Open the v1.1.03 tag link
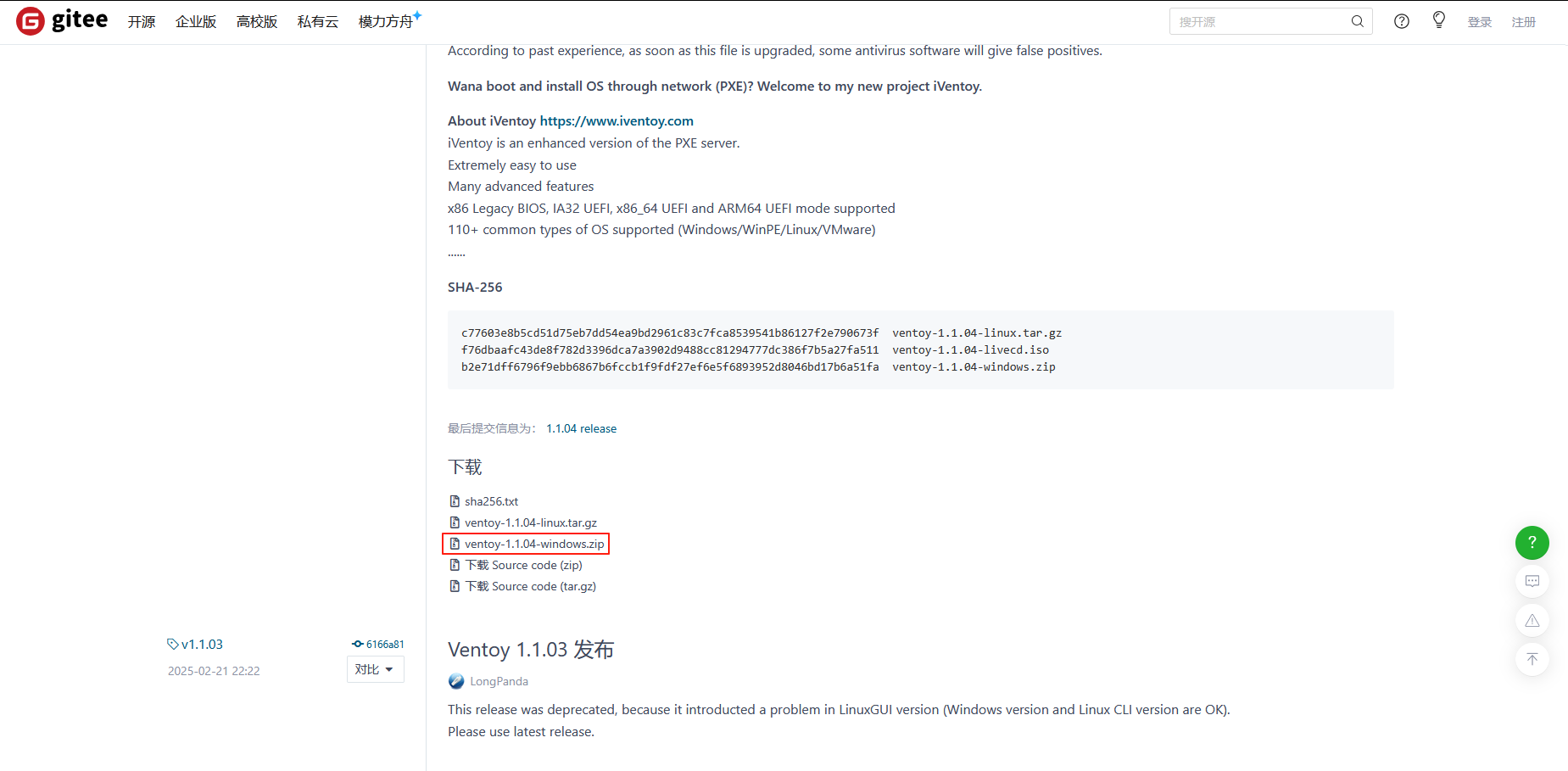Screen dimensions: 1568x771 [x=202, y=645]
